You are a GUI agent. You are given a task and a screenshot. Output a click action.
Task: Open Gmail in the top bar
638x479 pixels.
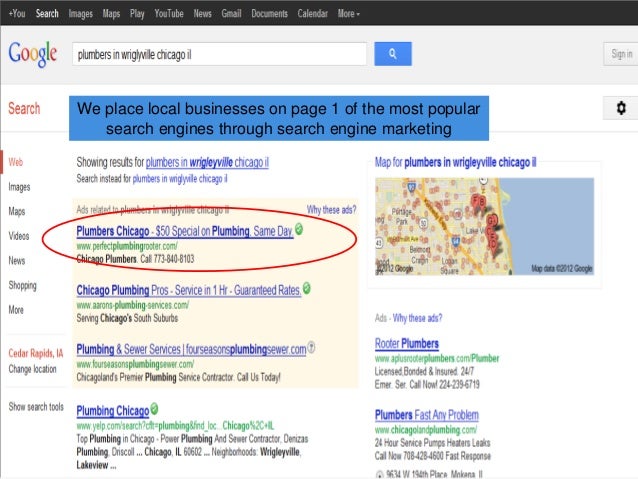pyautogui.click(x=231, y=14)
